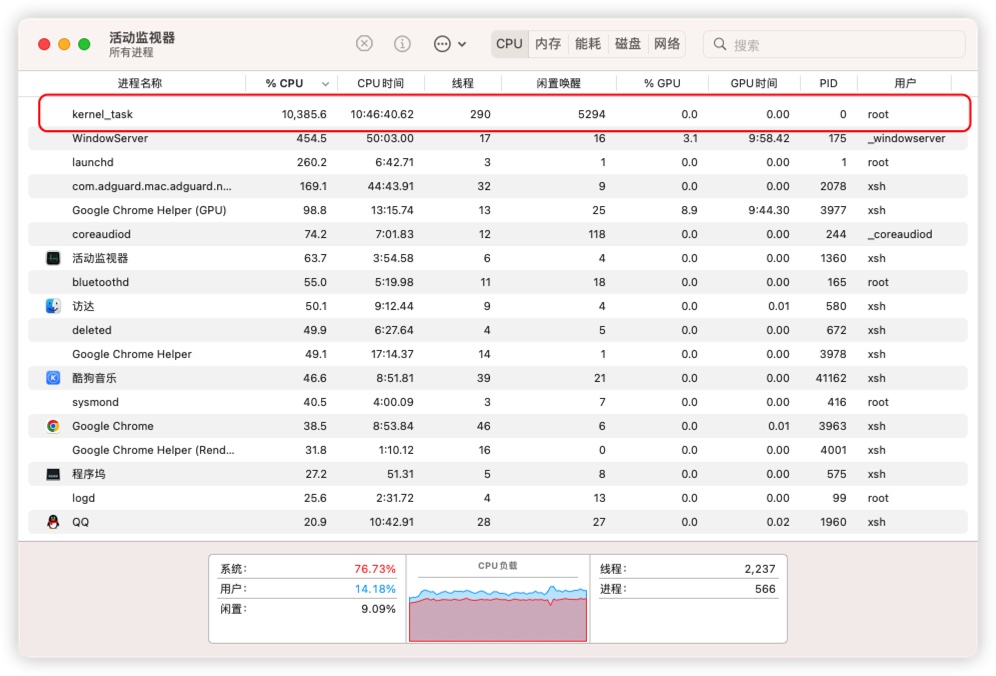The width and height of the screenshot is (996, 676).
Task: Click the CPU负载 load graph
Action: [x=497, y=606]
